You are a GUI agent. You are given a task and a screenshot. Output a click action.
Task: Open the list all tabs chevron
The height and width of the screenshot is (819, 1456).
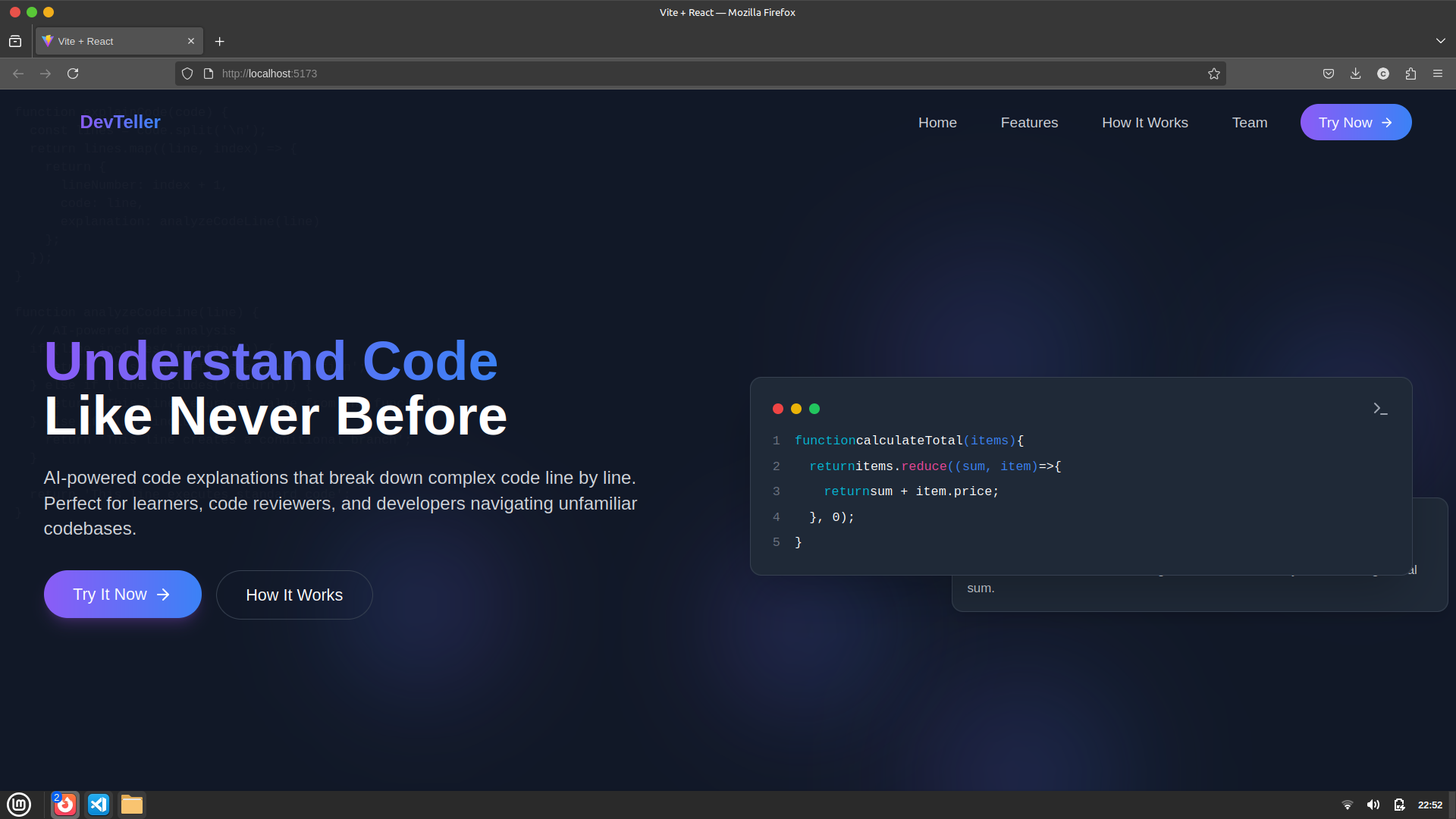(x=1440, y=41)
